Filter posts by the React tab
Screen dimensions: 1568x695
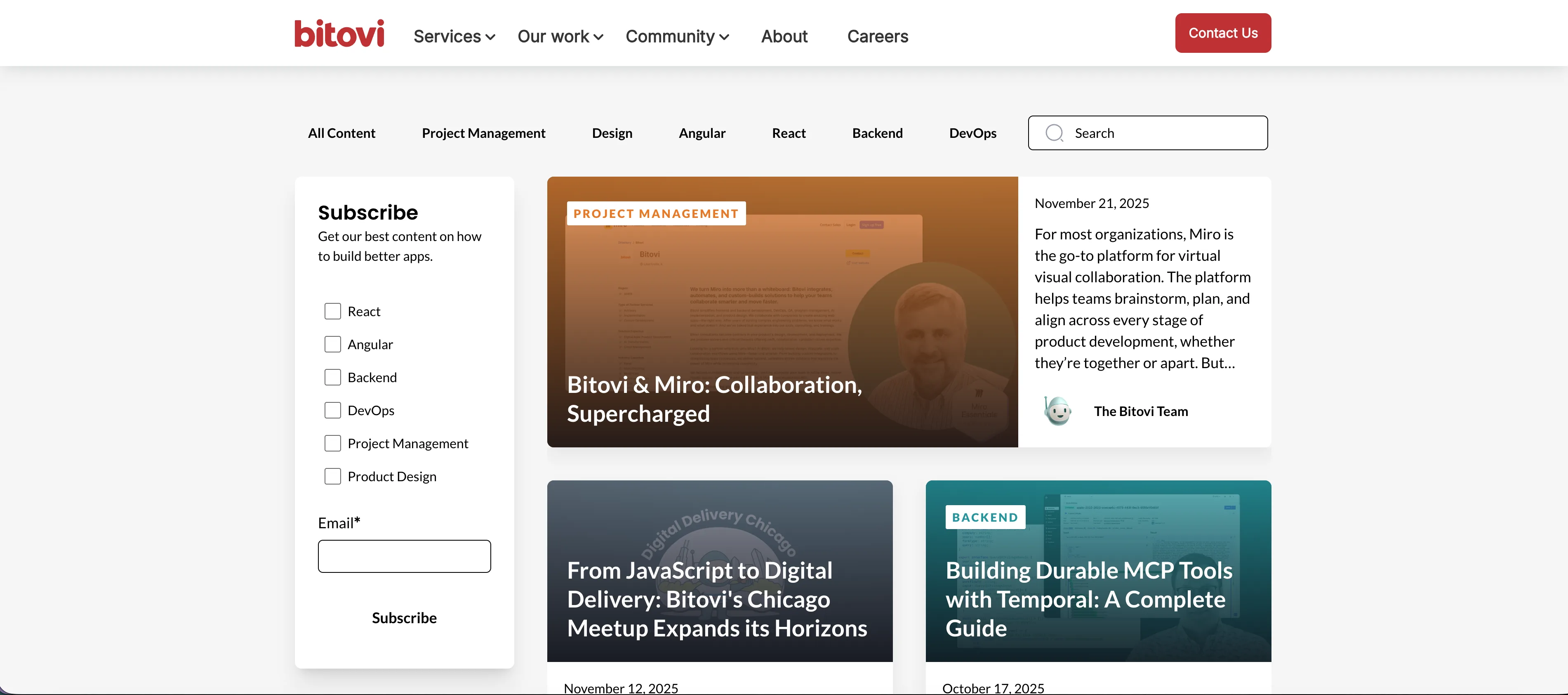click(788, 133)
